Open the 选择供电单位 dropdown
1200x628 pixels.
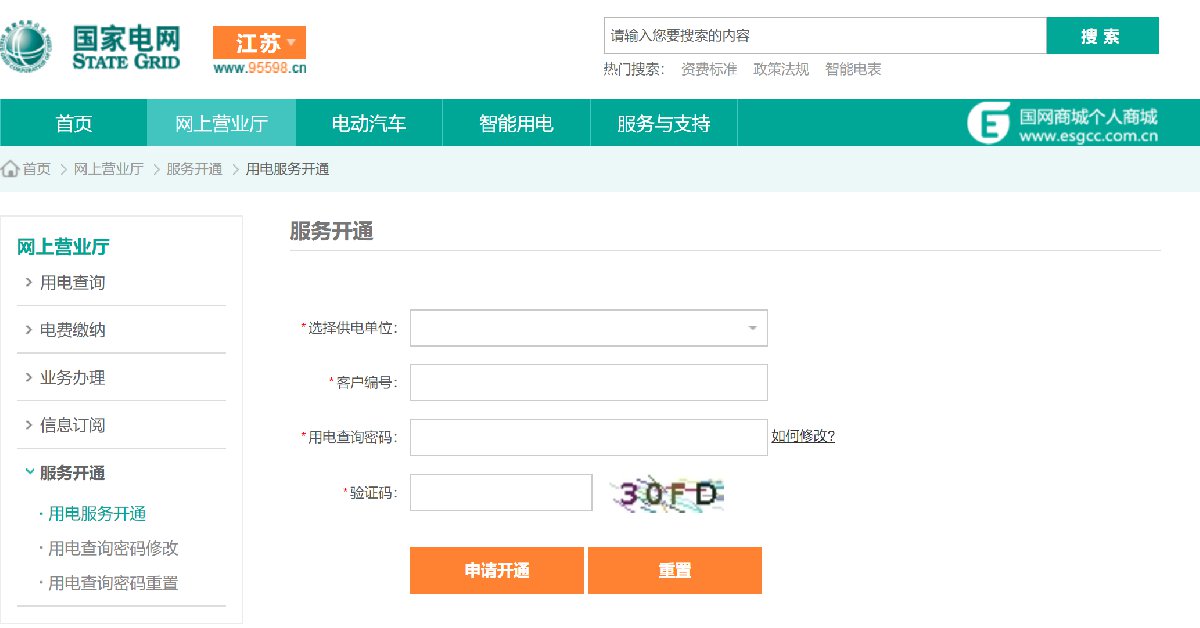pos(588,328)
